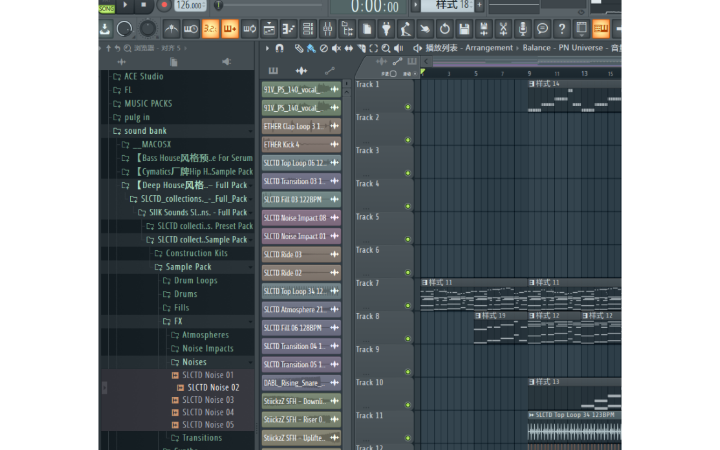Toggle mute on Track 9

(408, 371)
